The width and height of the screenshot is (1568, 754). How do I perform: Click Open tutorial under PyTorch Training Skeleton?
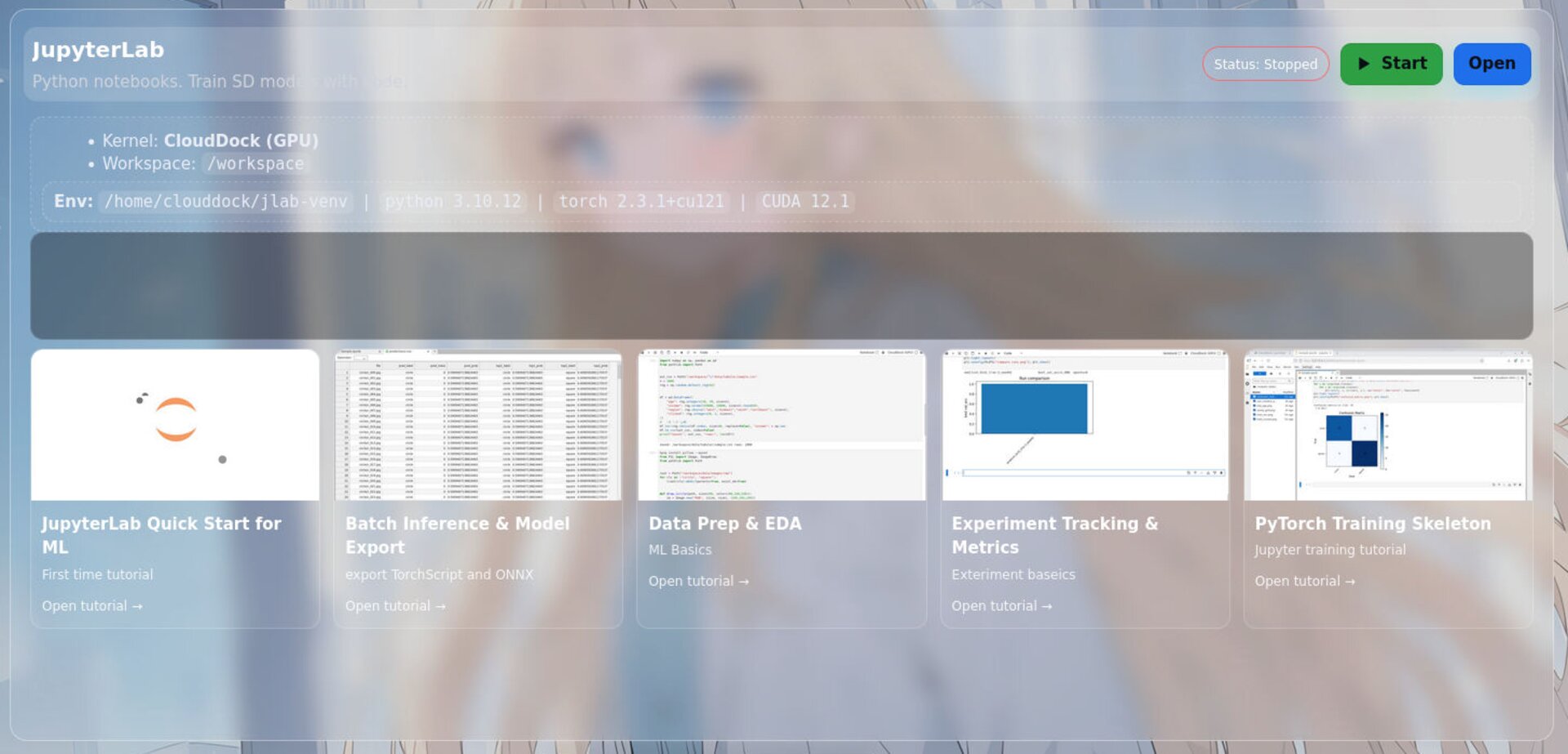tap(1304, 582)
